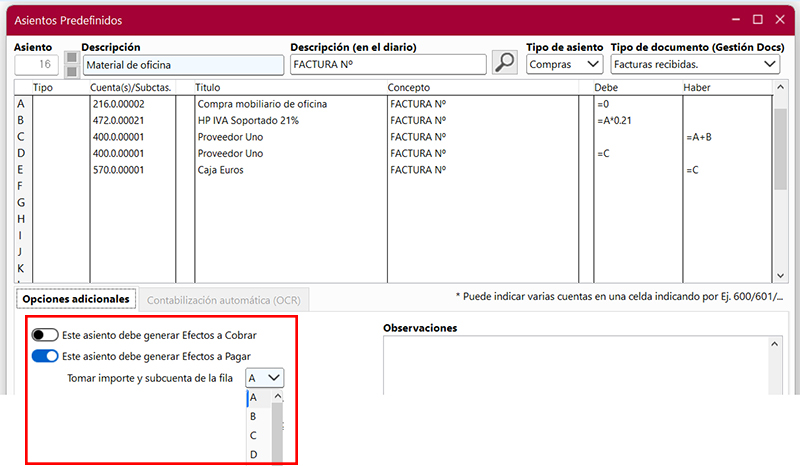Disable the Efectos a Pagar toggle
800x466 pixels.
coord(45,356)
